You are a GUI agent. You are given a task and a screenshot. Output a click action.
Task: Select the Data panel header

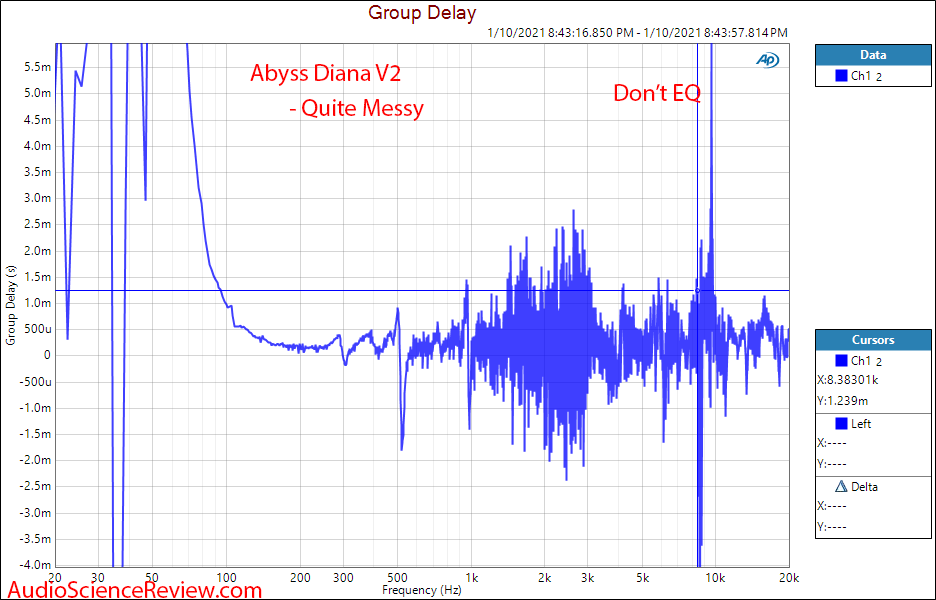tap(873, 55)
